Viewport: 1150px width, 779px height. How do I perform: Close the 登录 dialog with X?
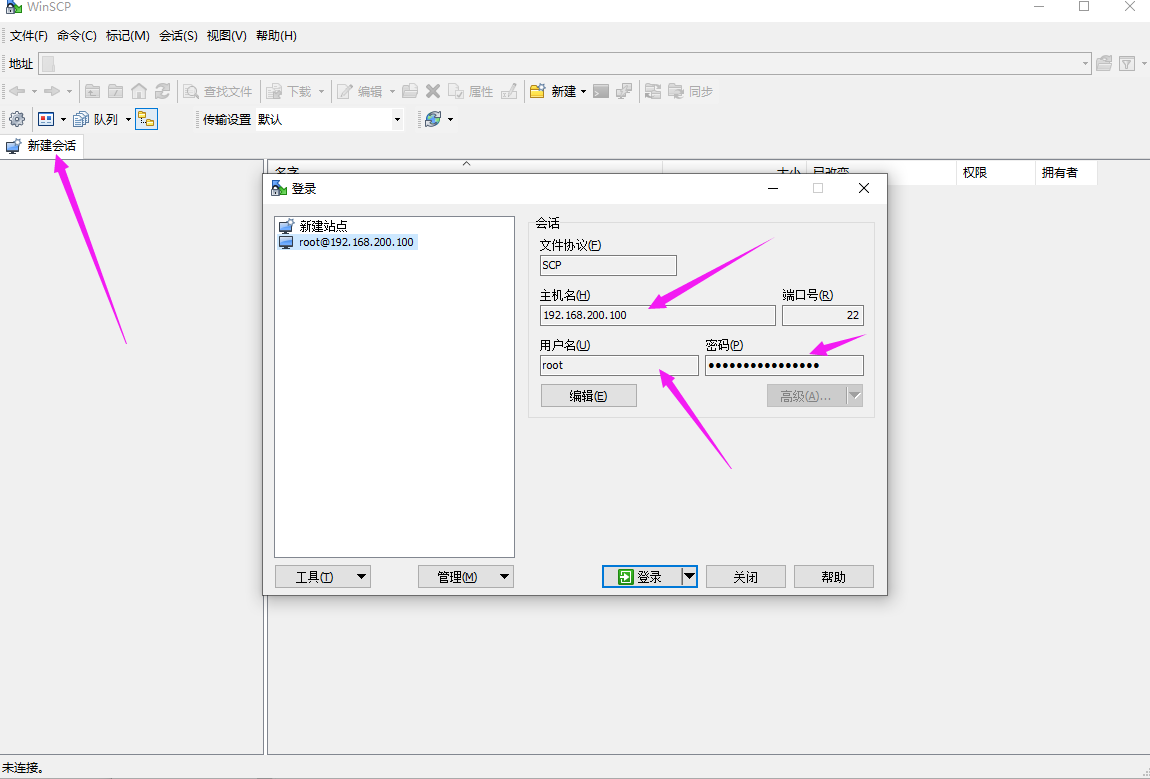tap(864, 189)
